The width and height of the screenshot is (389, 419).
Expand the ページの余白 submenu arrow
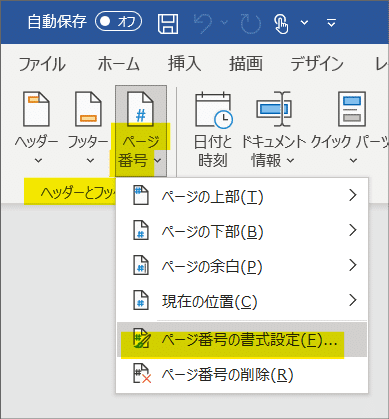pyautogui.click(x=353, y=265)
